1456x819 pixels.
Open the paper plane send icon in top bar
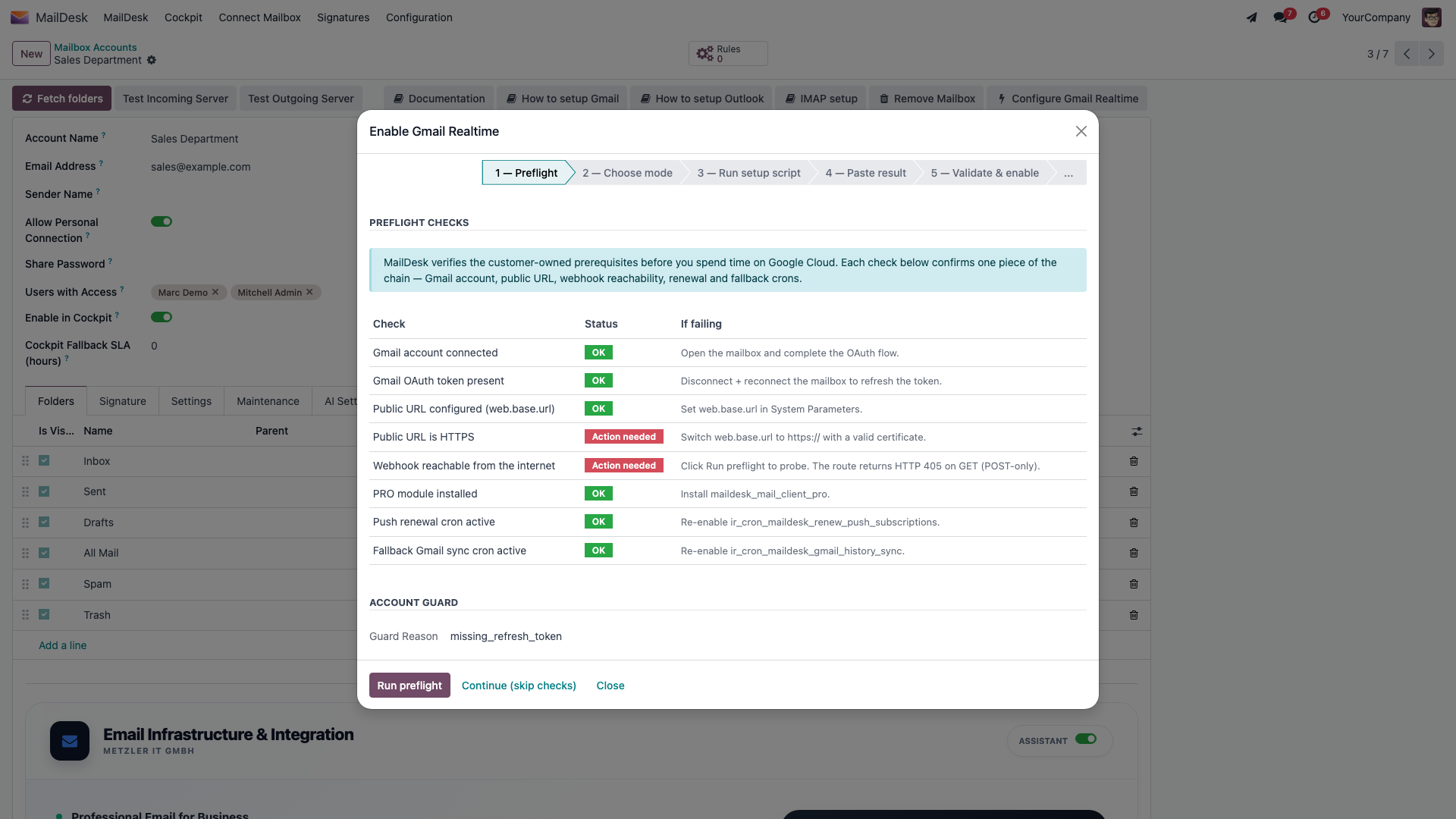coord(1252,17)
